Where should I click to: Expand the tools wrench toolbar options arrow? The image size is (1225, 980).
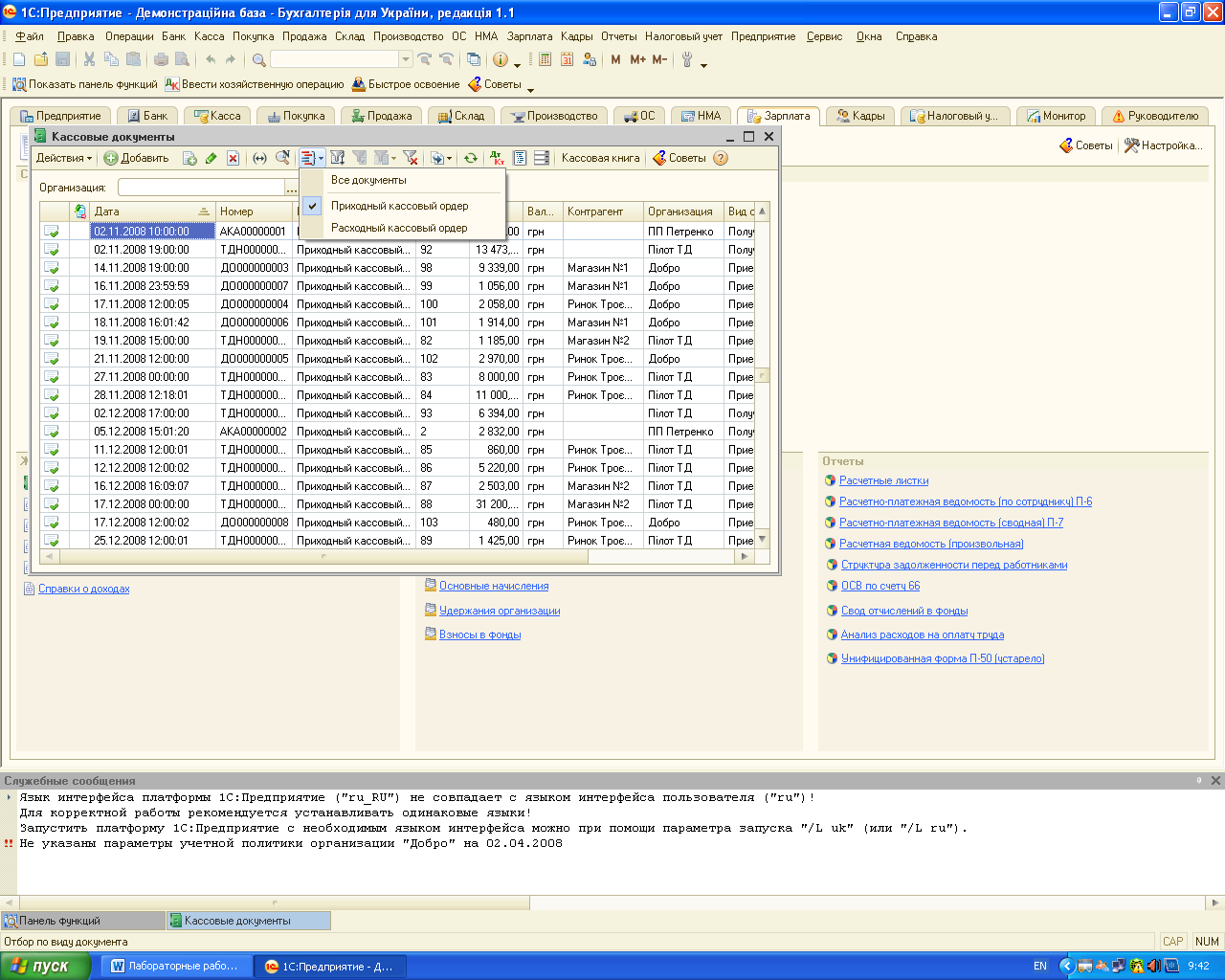click(x=703, y=65)
